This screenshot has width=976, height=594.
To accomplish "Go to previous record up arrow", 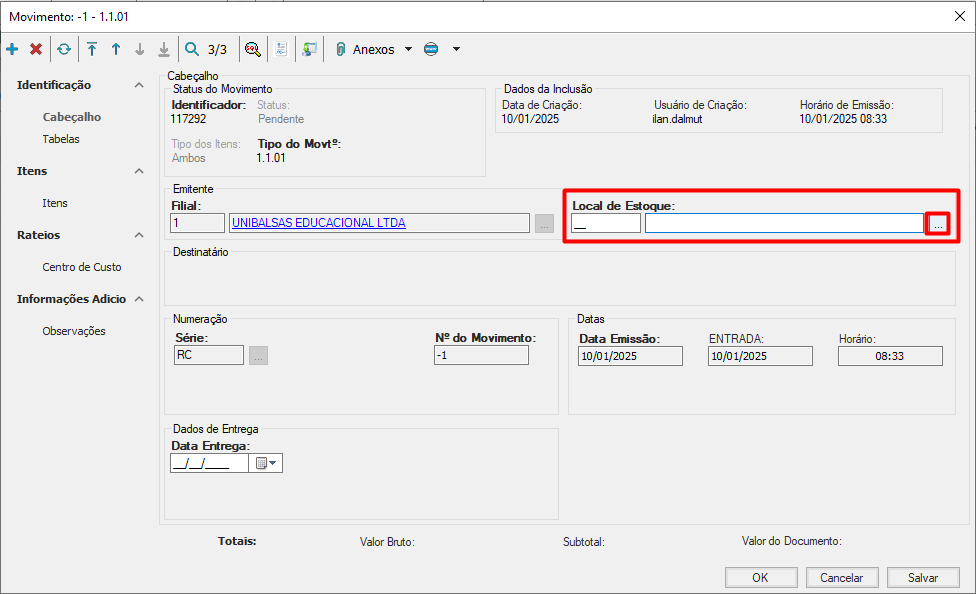I will tap(116, 49).
